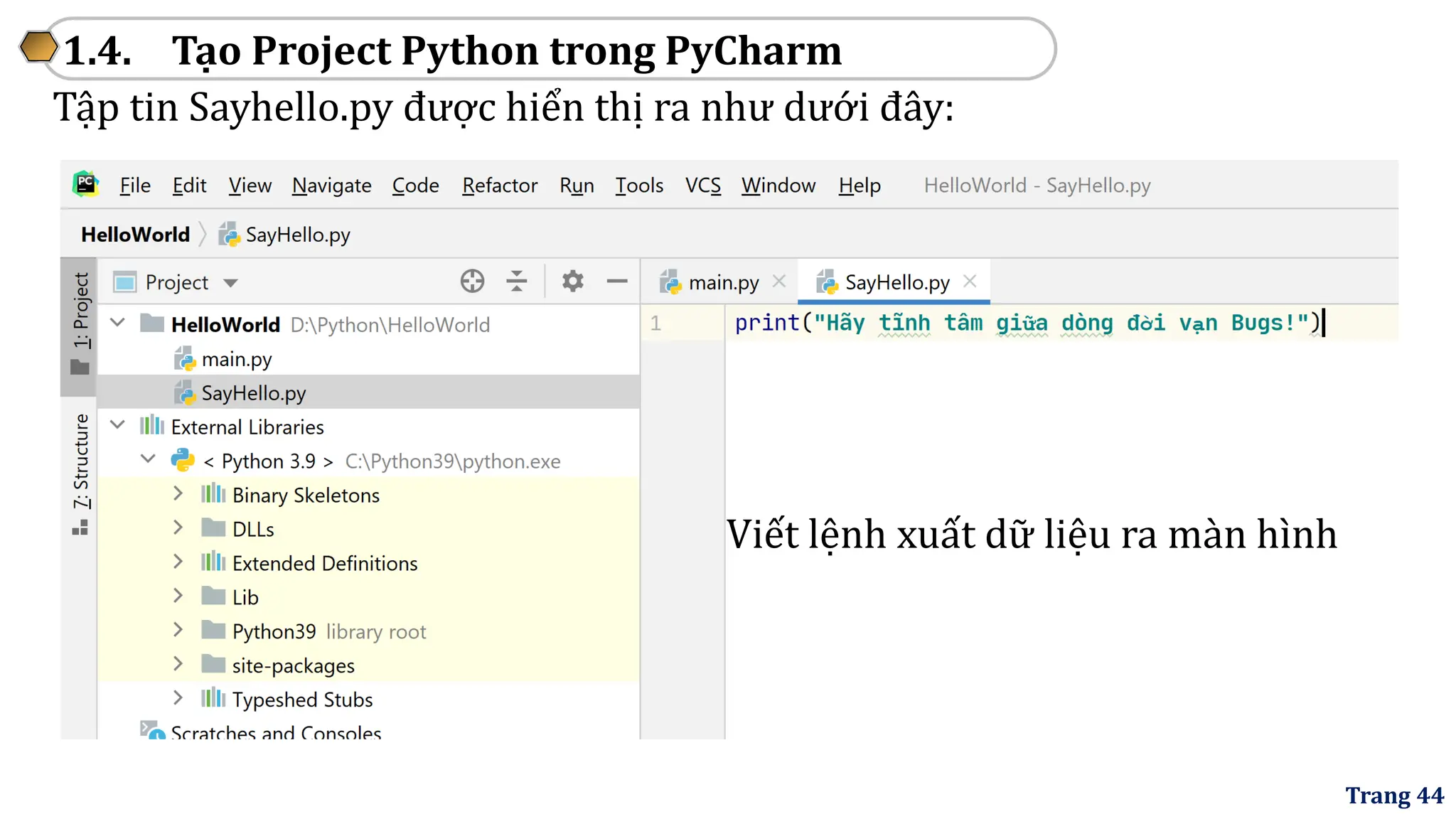Open the Window menu
The height and width of the screenshot is (819, 1456).
tap(778, 186)
